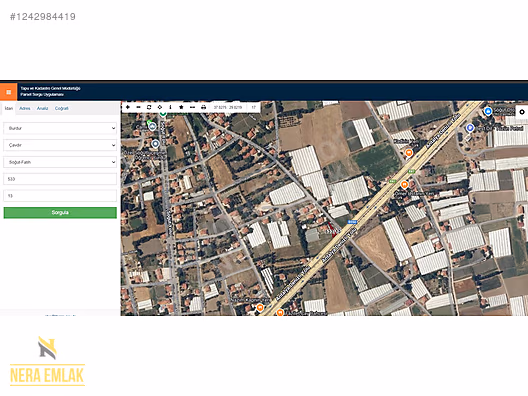Click the parsel number field containing 13

(60, 196)
